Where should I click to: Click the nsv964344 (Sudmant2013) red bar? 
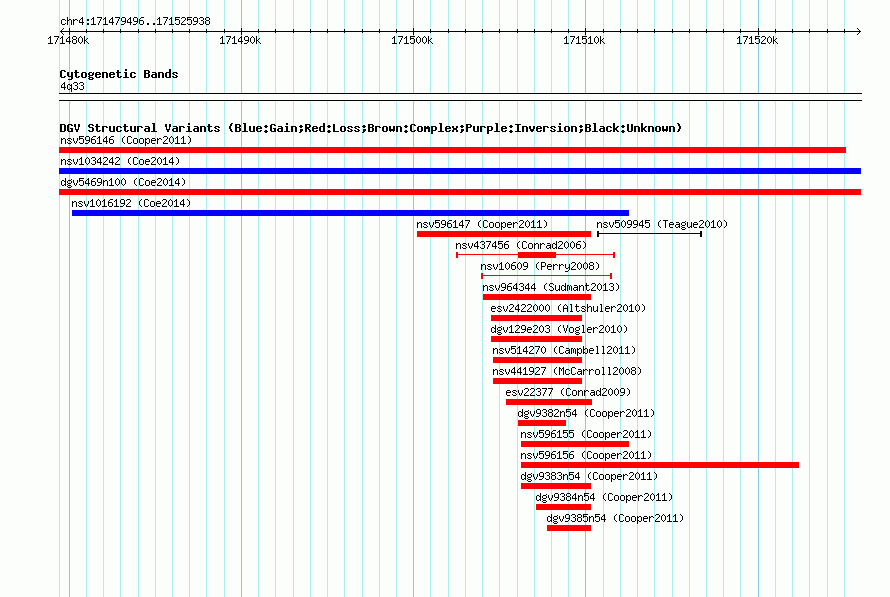tap(537, 297)
